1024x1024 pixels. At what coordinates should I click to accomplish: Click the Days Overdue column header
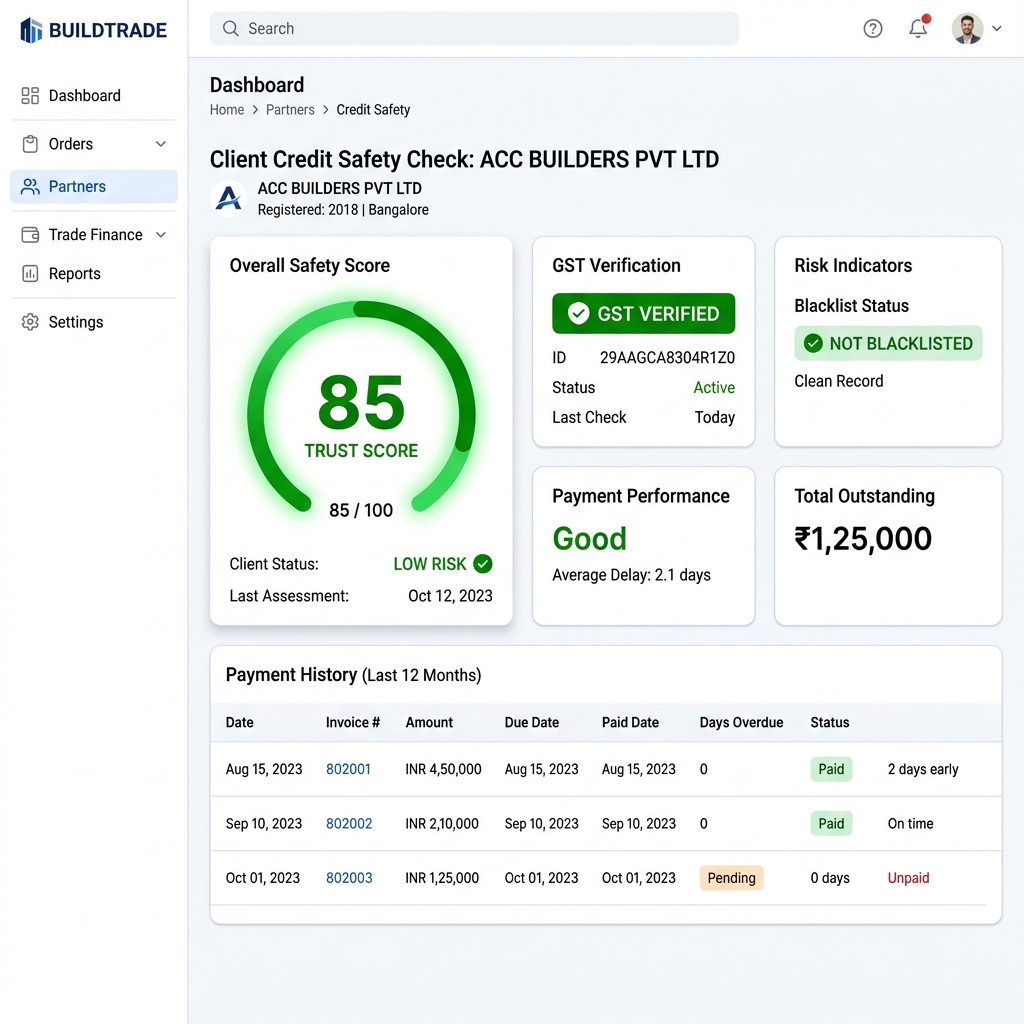pos(741,722)
